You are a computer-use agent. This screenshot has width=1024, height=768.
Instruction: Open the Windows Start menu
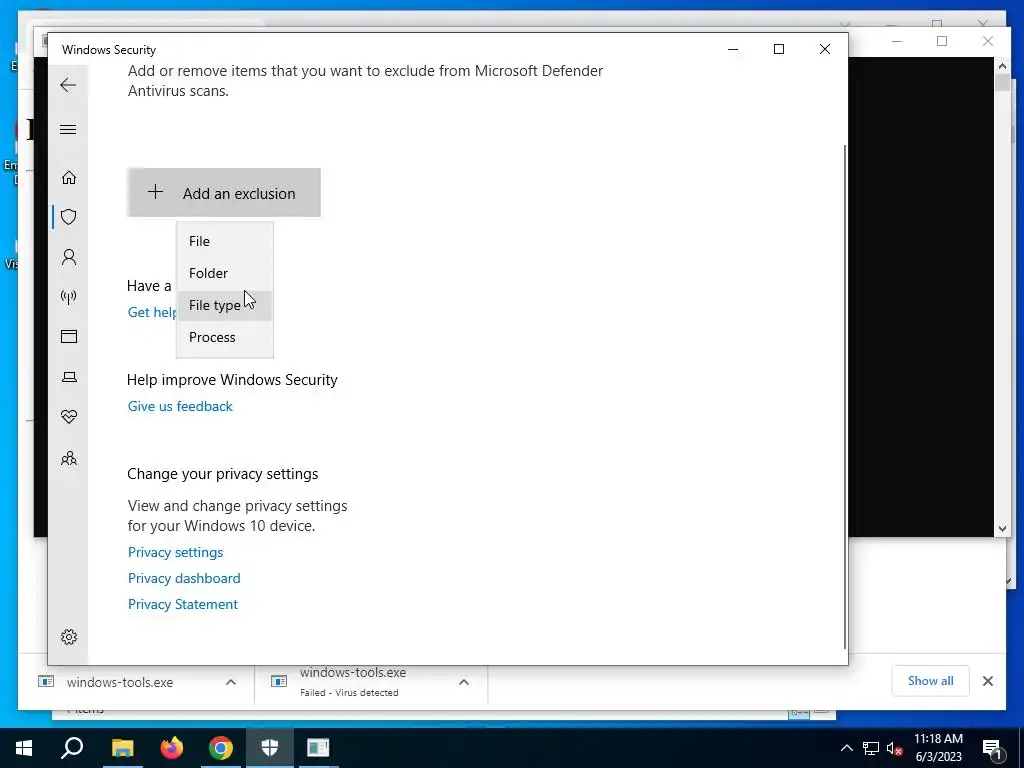tap(24, 748)
